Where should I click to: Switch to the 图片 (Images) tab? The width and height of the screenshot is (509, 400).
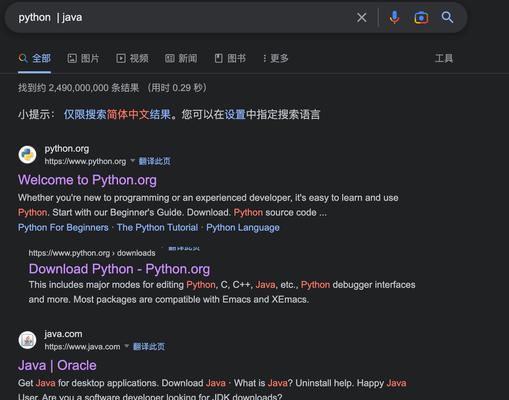point(83,58)
